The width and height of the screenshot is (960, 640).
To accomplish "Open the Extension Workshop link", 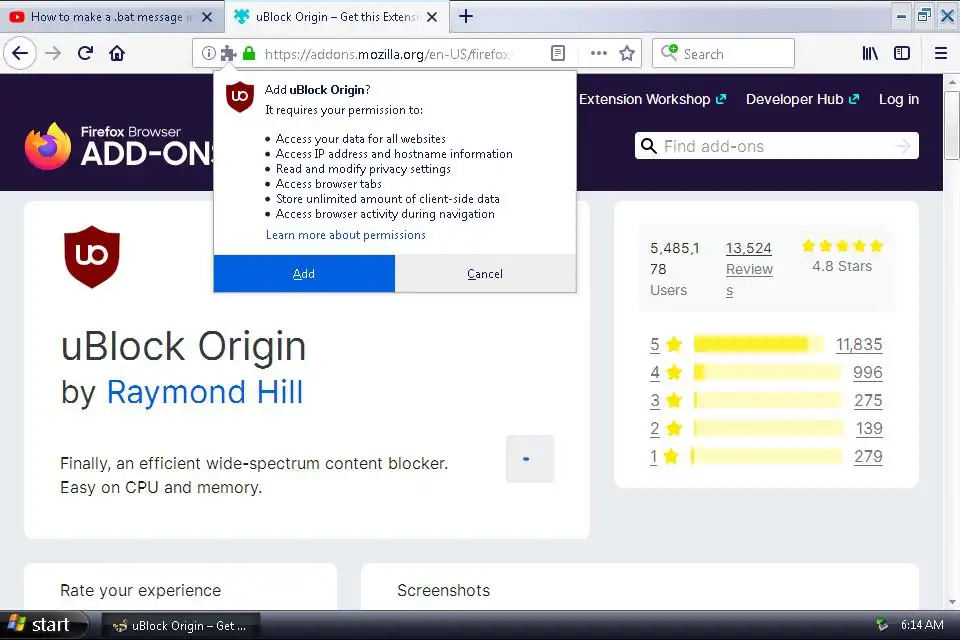I will pos(653,99).
